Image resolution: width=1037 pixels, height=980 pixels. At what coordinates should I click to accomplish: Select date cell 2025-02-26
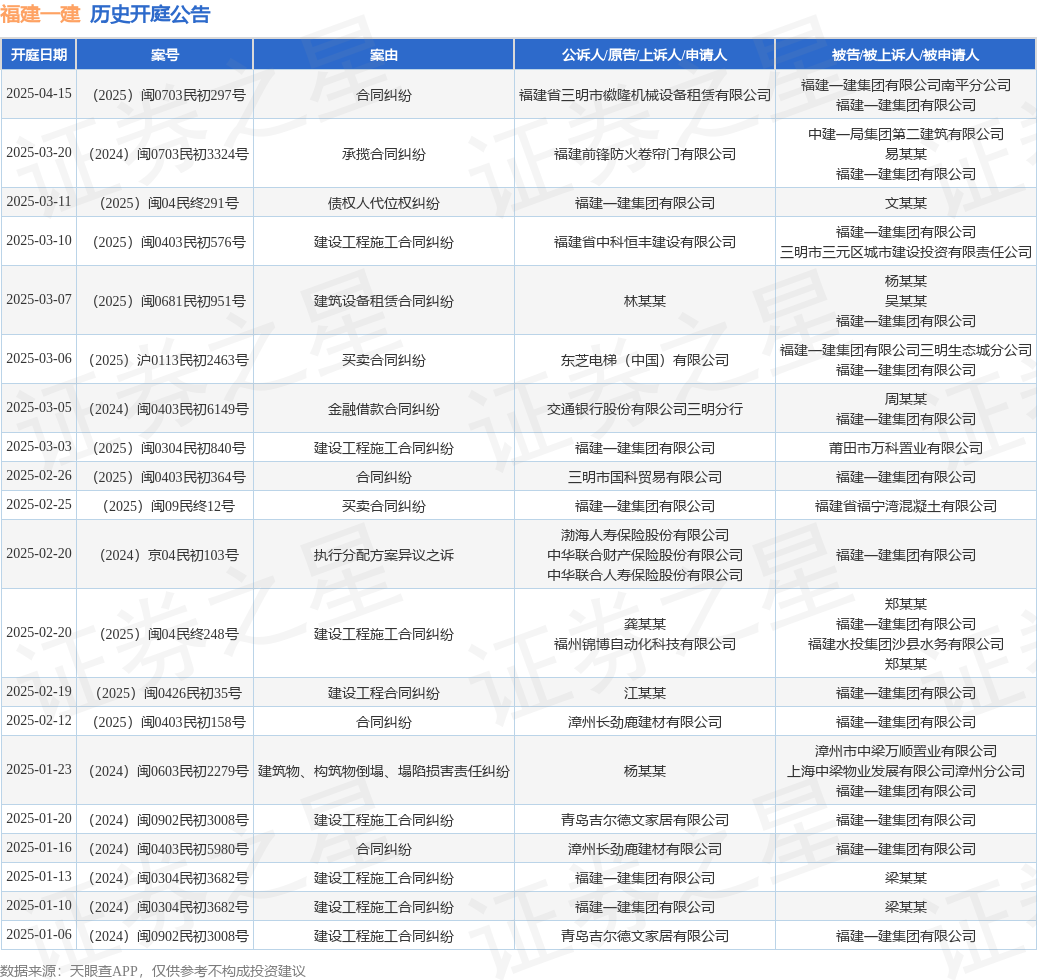(39, 475)
